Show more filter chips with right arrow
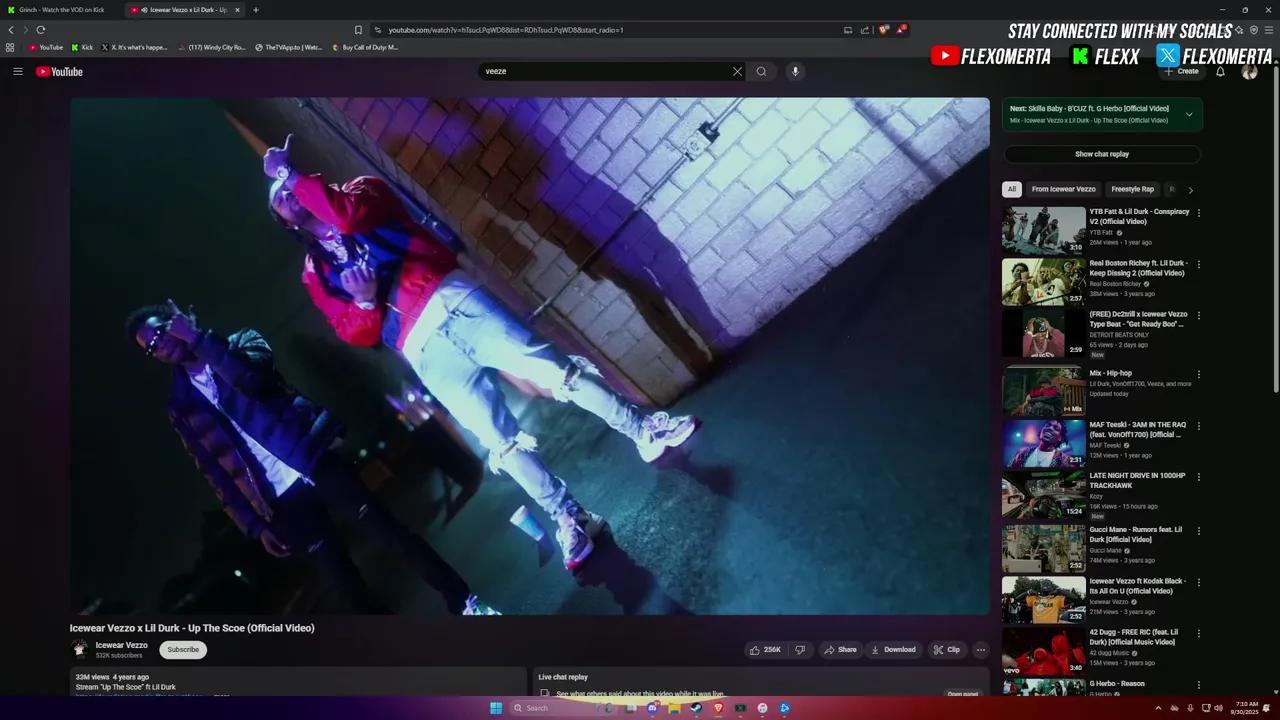 (1190, 189)
